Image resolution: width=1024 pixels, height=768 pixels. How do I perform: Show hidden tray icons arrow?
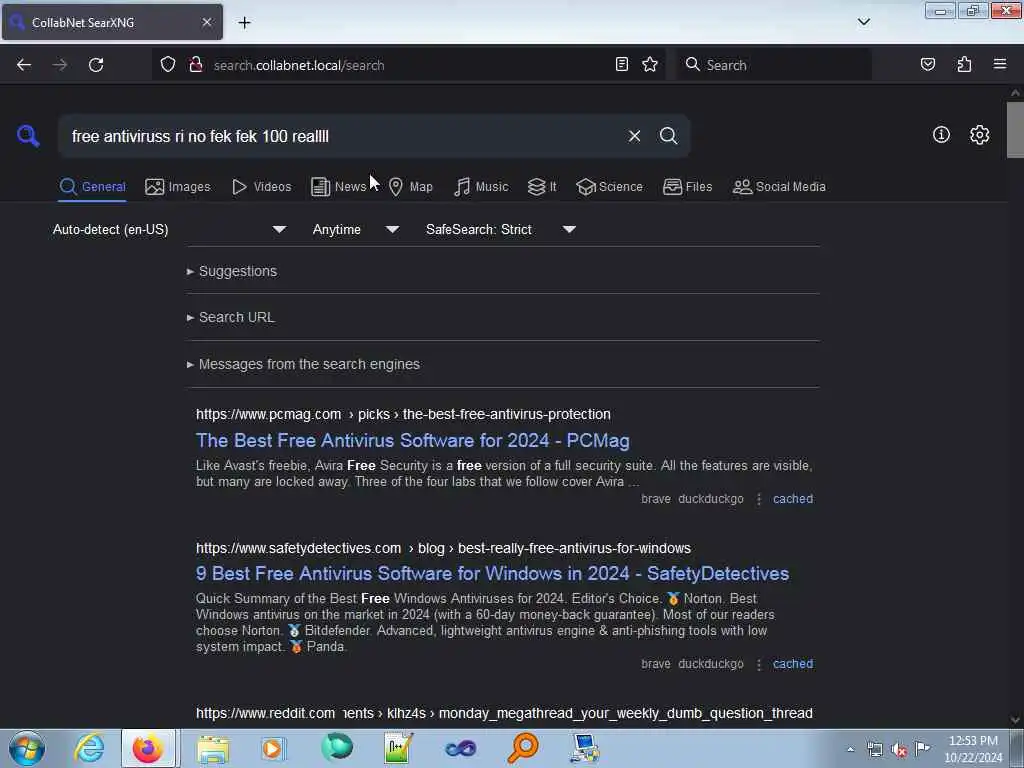tap(850, 750)
